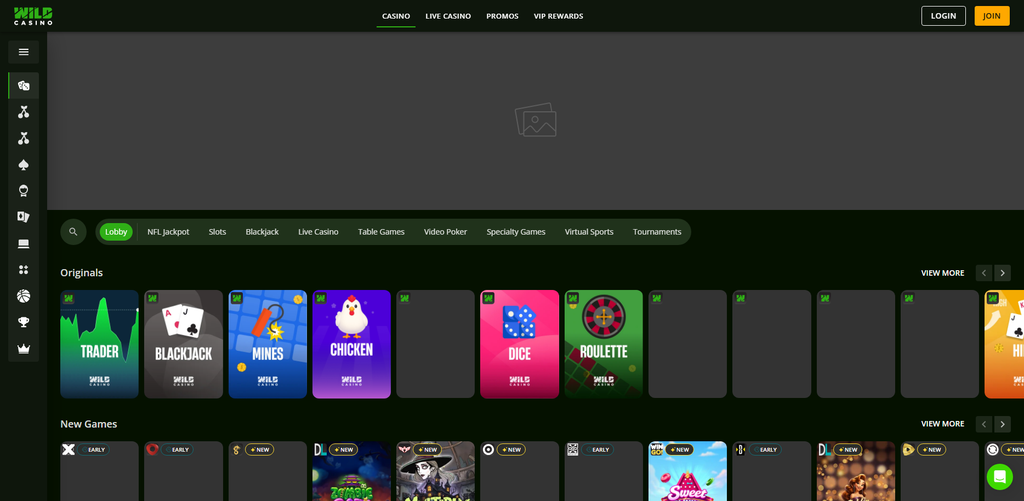
Task: Open the CASINO nav tab
Action: (x=396, y=16)
